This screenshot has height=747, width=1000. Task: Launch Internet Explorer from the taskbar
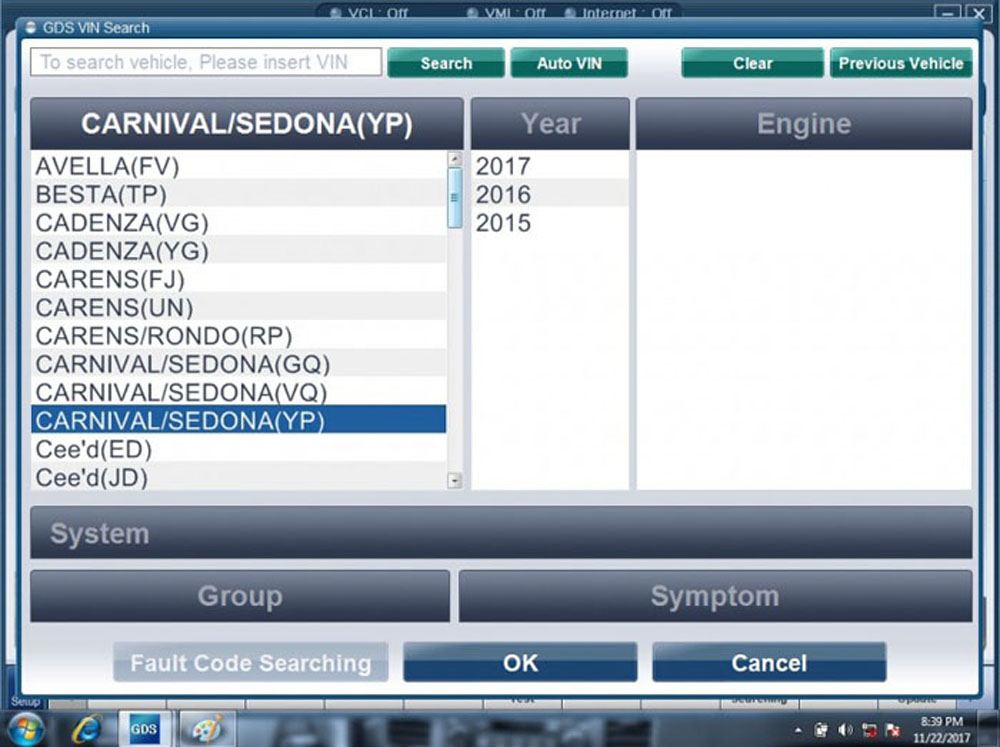click(87, 729)
